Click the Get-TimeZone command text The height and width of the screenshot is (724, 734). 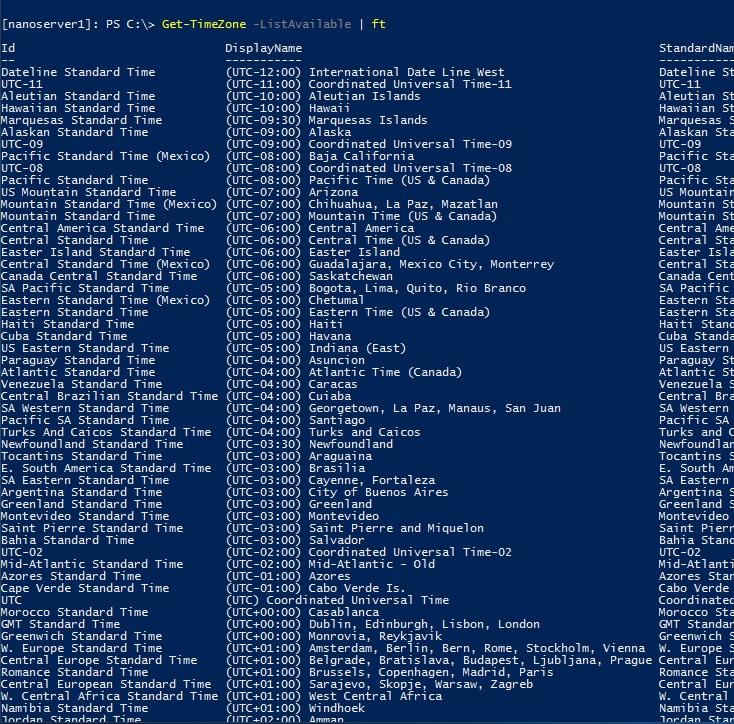pyautogui.click(x=204, y=24)
